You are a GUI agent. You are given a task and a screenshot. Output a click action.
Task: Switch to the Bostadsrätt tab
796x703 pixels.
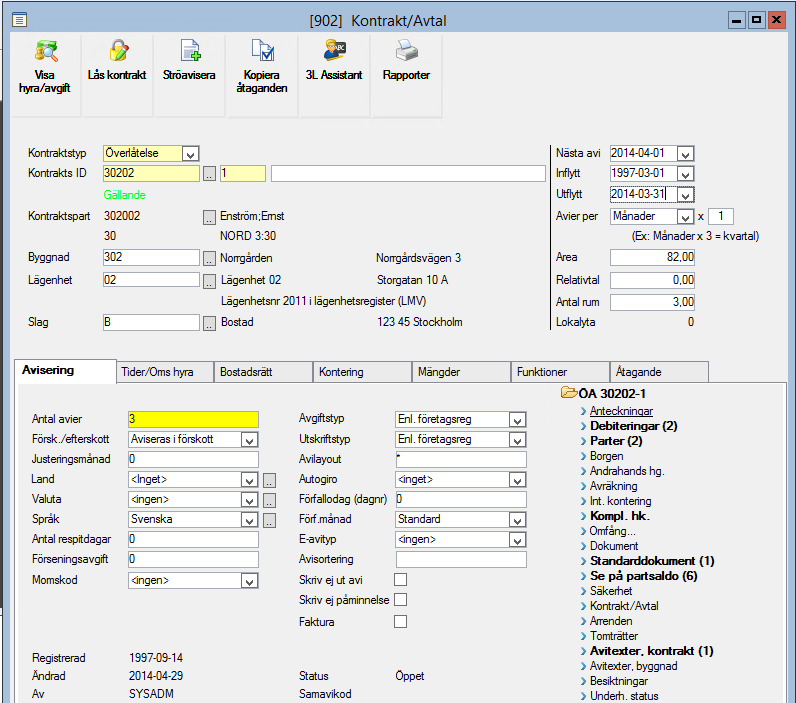263,372
